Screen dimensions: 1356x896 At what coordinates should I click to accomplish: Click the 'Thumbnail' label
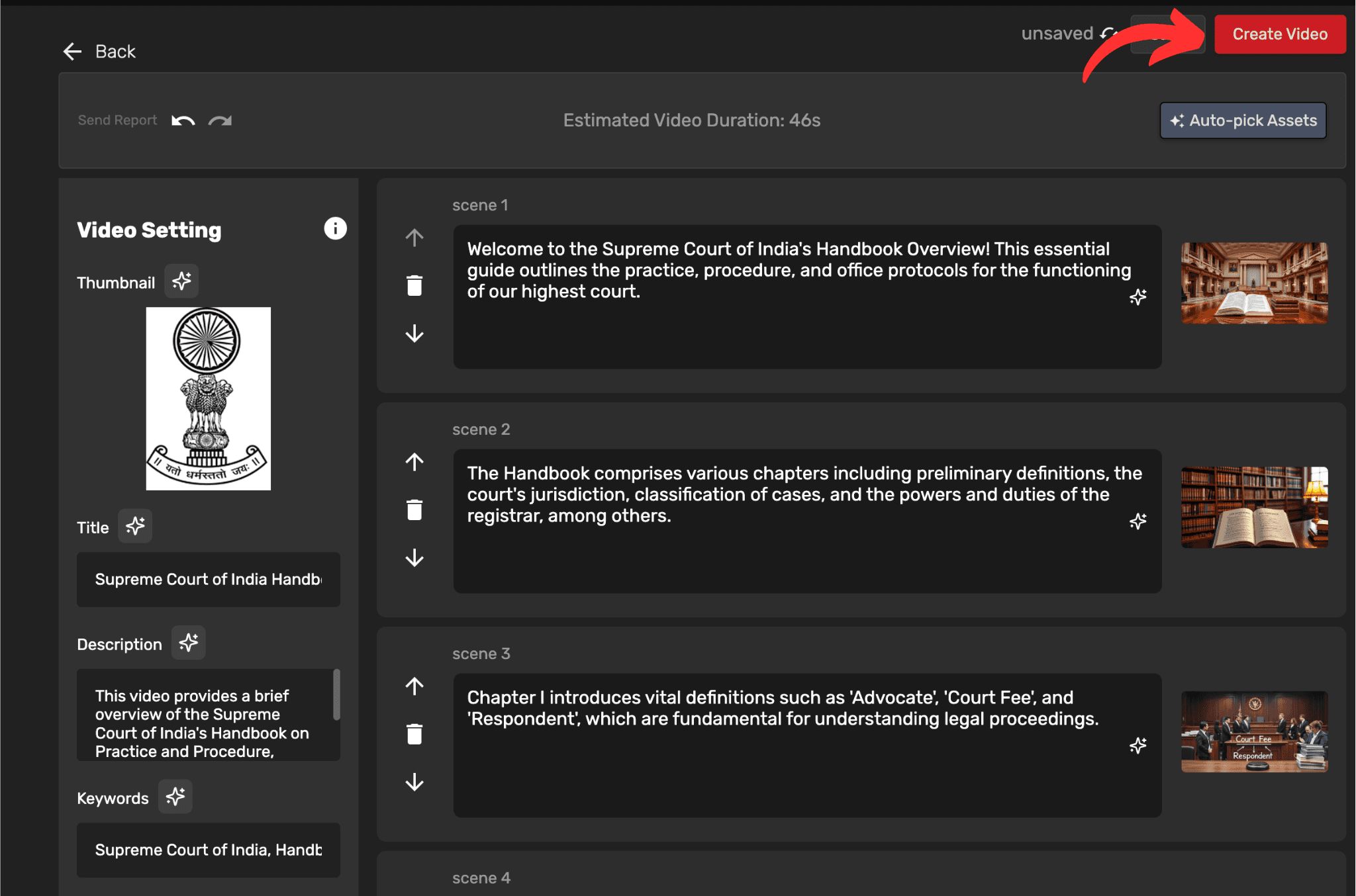[116, 283]
